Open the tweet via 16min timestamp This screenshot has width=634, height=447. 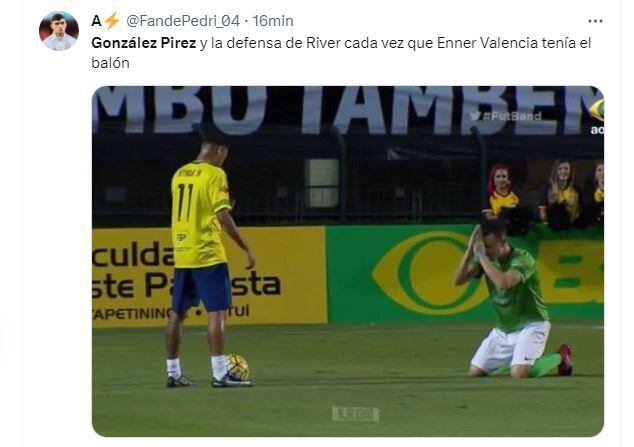(x=273, y=21)
